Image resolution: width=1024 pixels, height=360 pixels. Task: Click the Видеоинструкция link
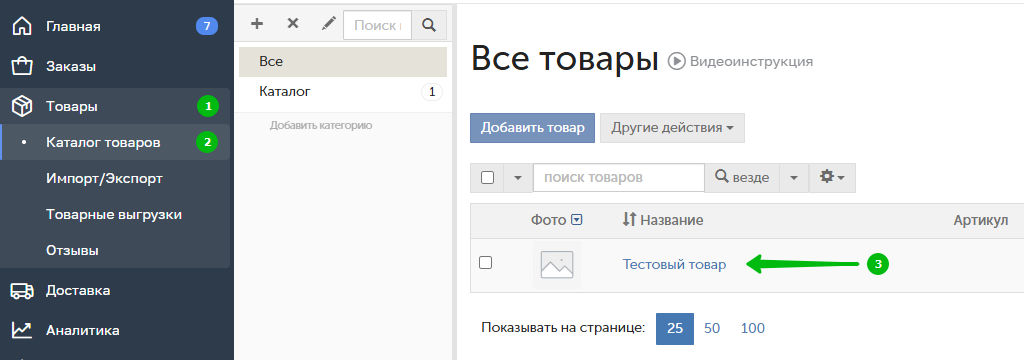[x=751, y=61]
